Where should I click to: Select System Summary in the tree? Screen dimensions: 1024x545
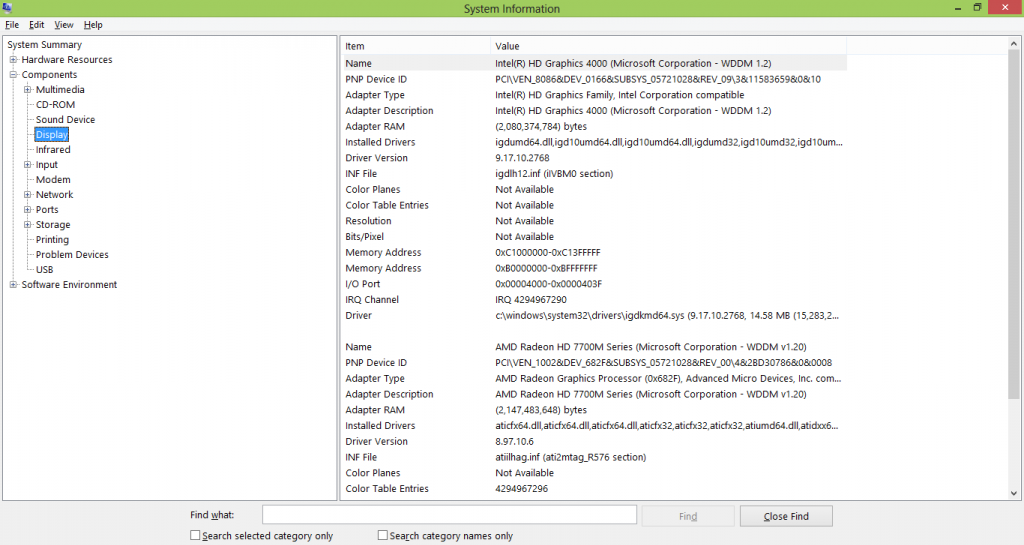tap(44, 44)
